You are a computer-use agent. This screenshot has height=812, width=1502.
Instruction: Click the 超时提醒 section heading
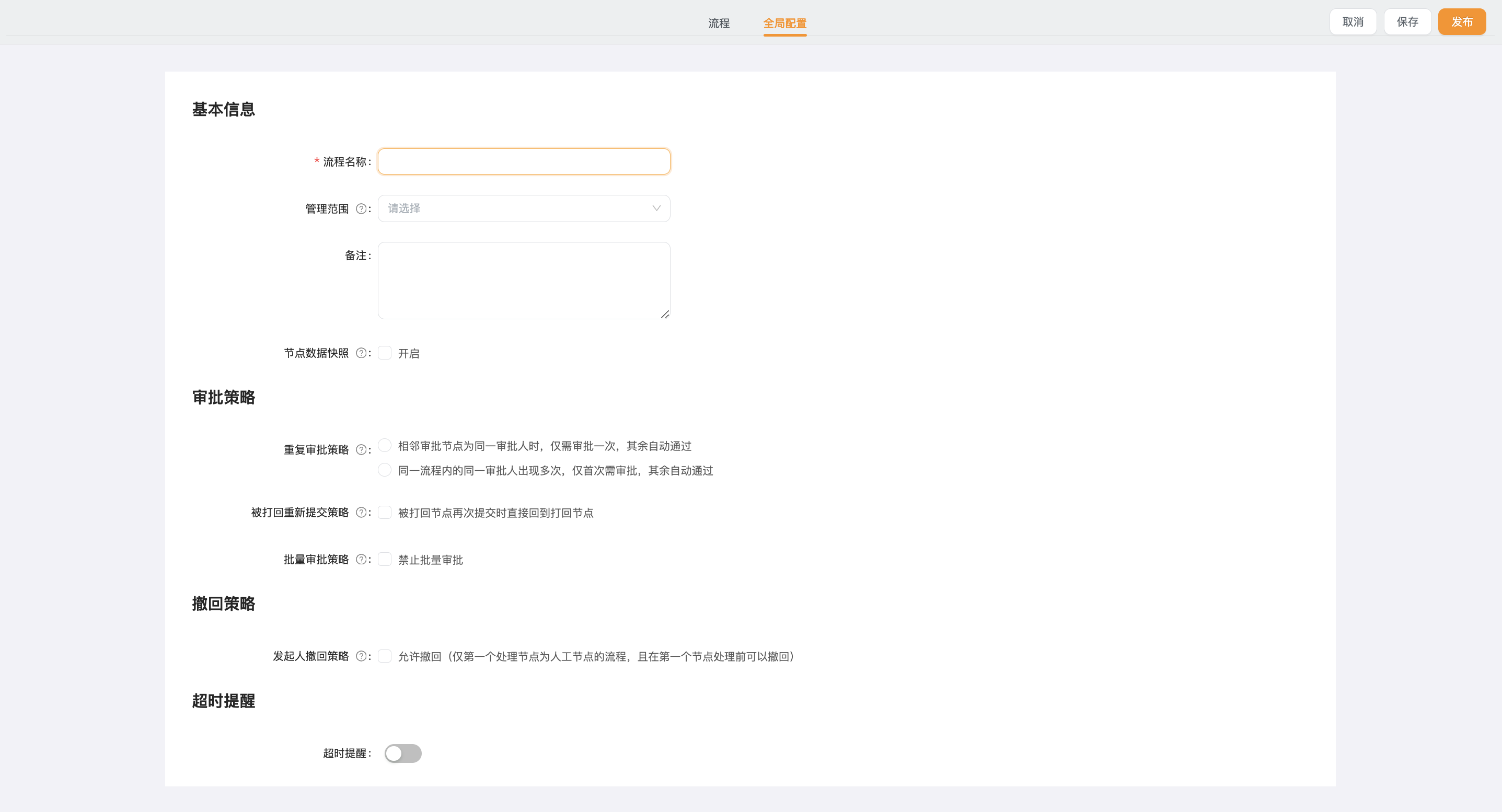pos(224,701)
